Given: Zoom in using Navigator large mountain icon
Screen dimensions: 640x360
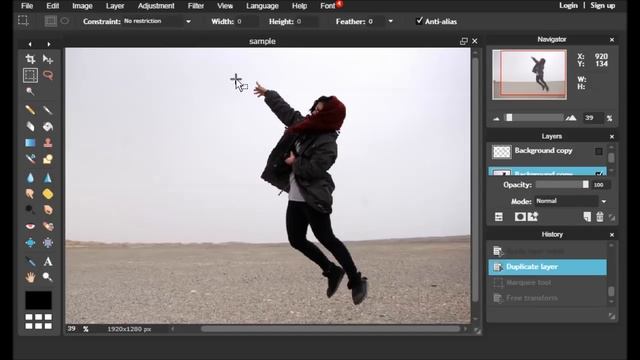Looking at the screenshot, I should [571, 118].
